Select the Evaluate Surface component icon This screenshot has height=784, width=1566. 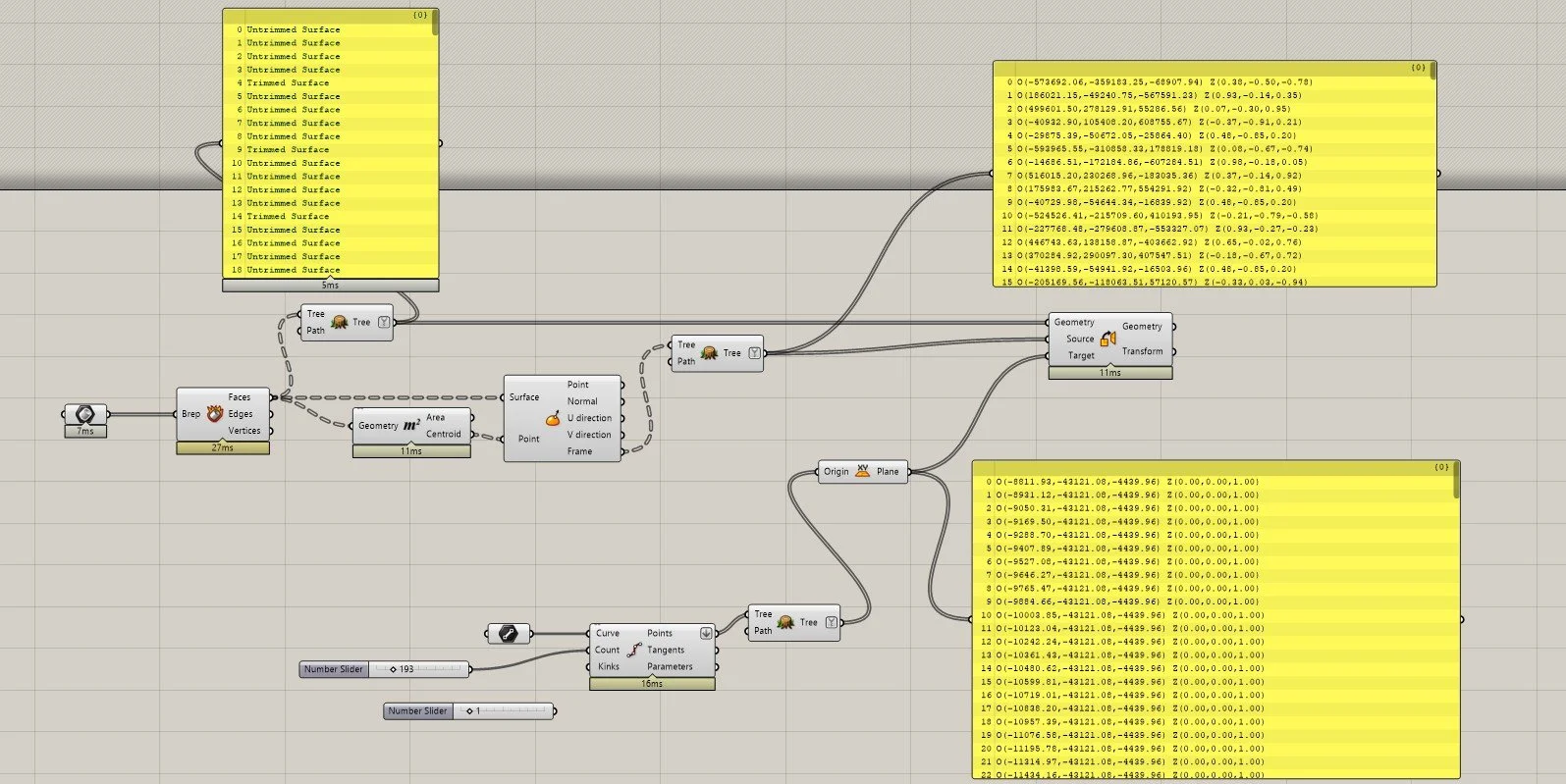(553, 418)
